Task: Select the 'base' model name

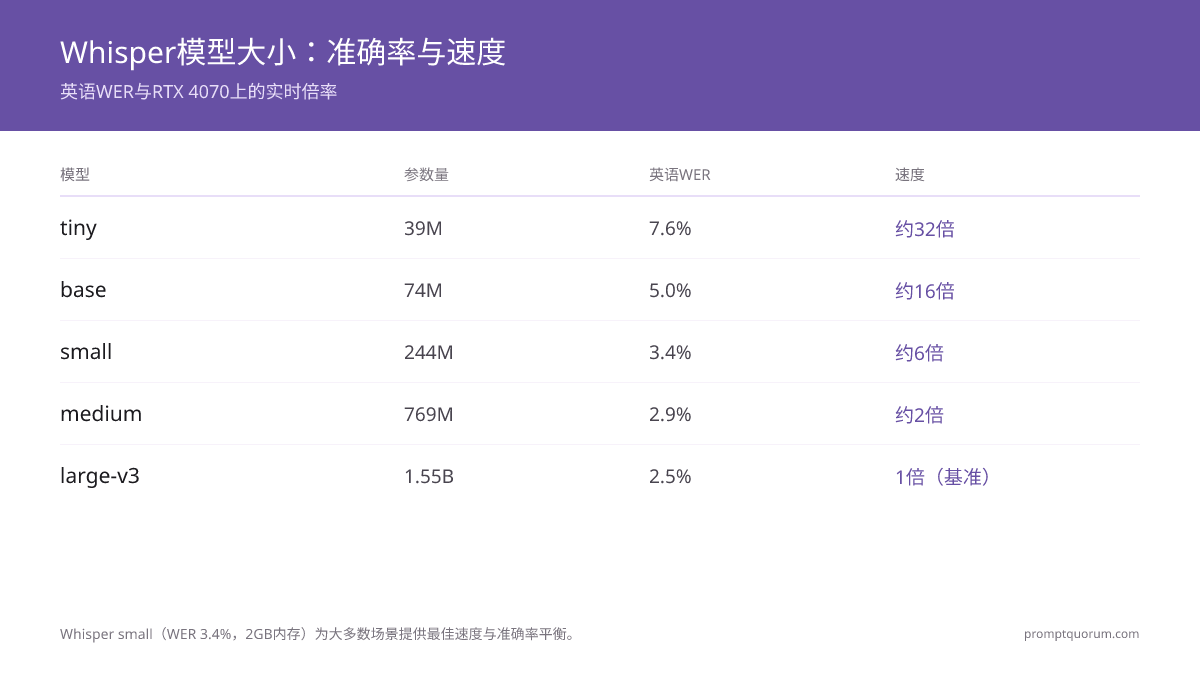Action: click(83, 290)
